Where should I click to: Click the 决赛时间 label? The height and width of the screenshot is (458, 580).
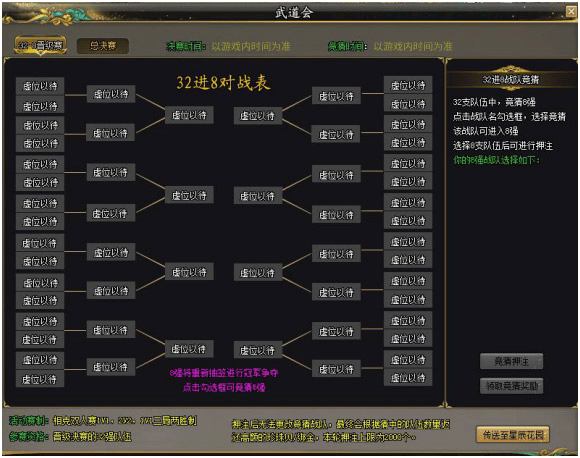coord(186,46)
